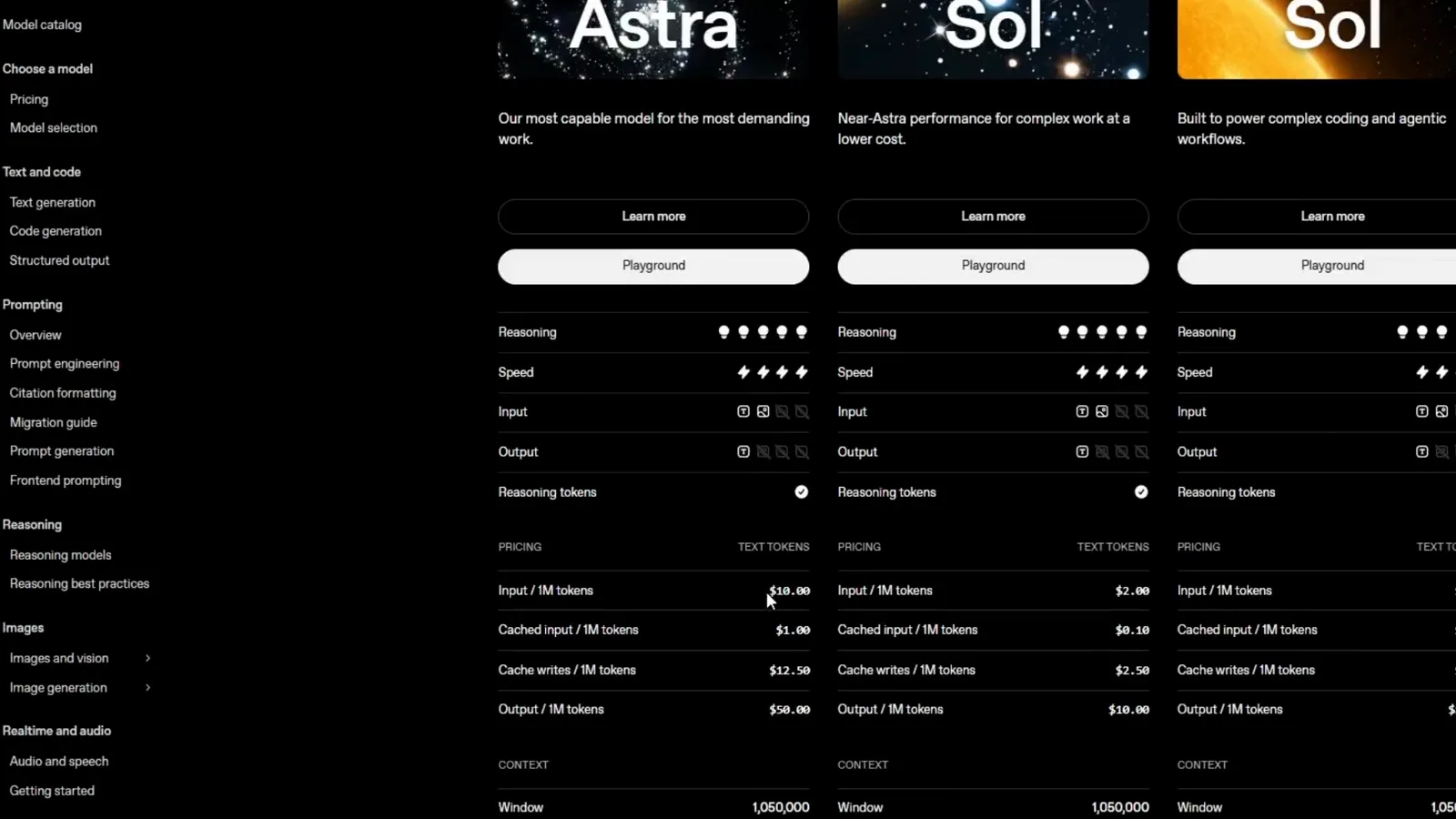Image resolution: width=1456 pixels, height=819 pixels.
Task: Click Model catalog at top of sidebar
Action: tap(42, 25)
